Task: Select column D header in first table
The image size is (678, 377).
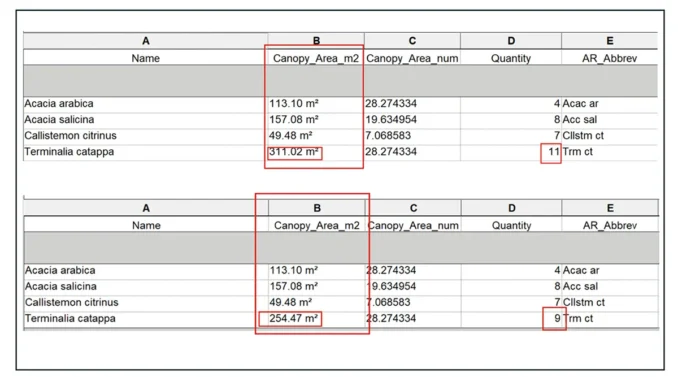Action: click(x=511, y=41)
